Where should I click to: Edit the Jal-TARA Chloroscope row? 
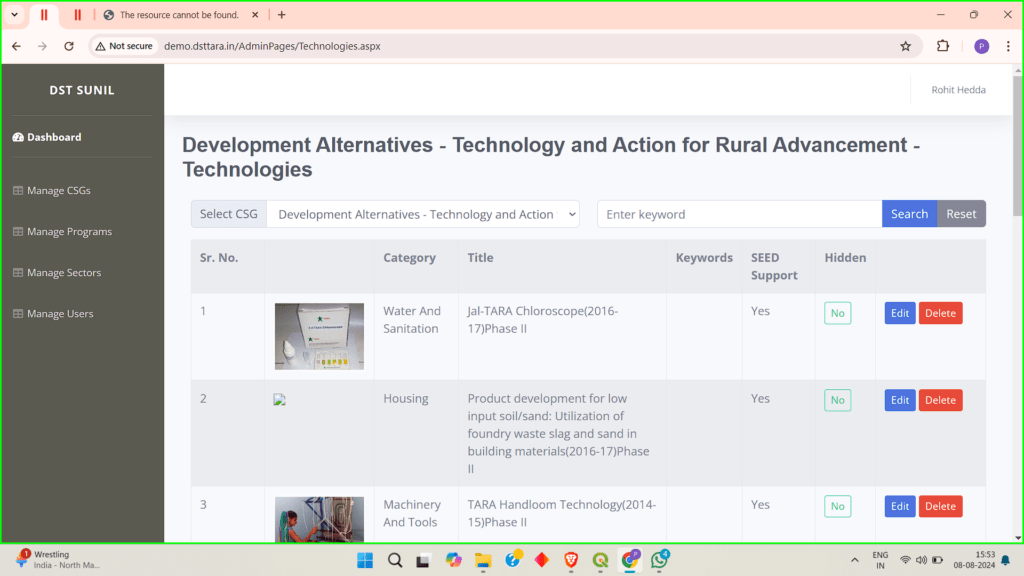tap(900, 313)
